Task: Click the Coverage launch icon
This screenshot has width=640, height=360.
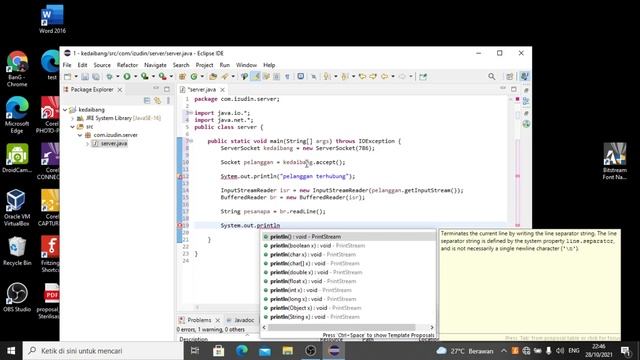Action: point(144,76)
